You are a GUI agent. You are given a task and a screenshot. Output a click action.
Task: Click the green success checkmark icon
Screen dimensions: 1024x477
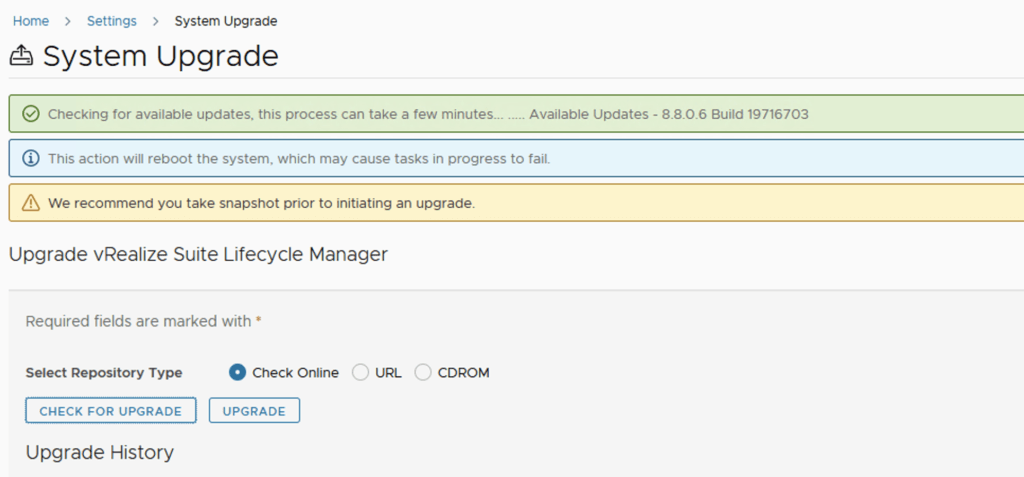[31, 114]
